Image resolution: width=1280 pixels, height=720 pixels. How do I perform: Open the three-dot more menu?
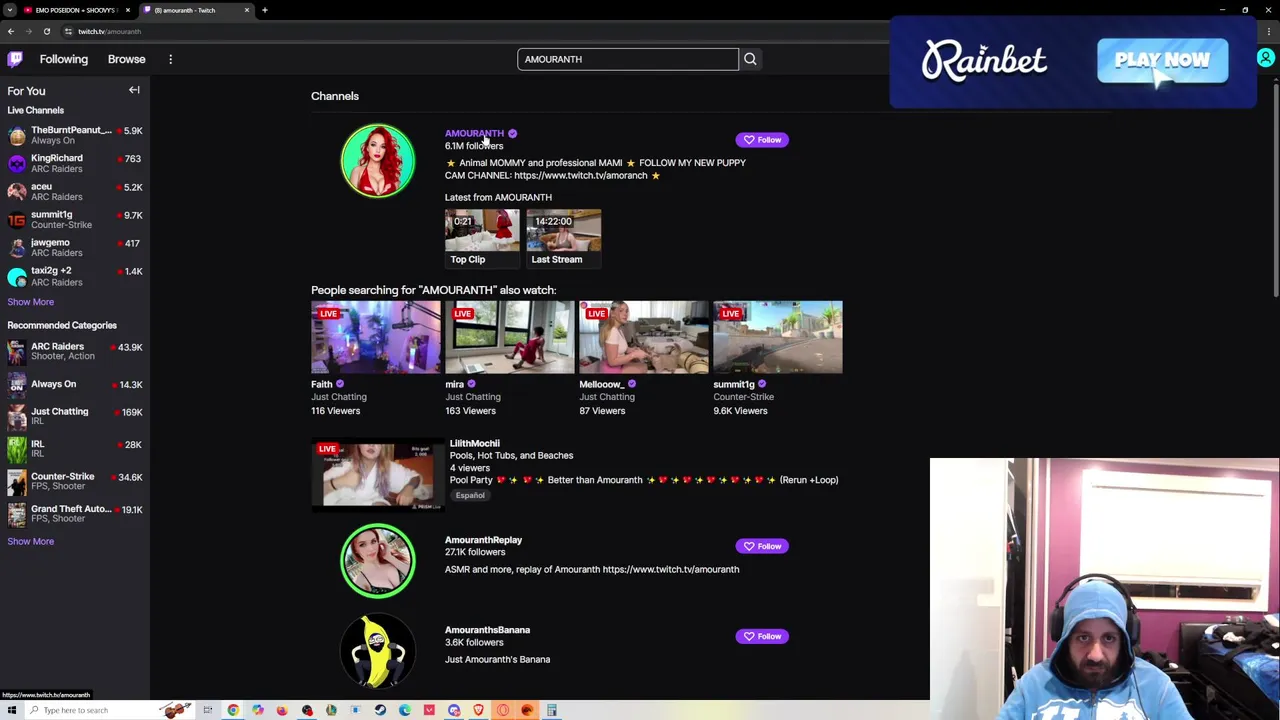170,59
